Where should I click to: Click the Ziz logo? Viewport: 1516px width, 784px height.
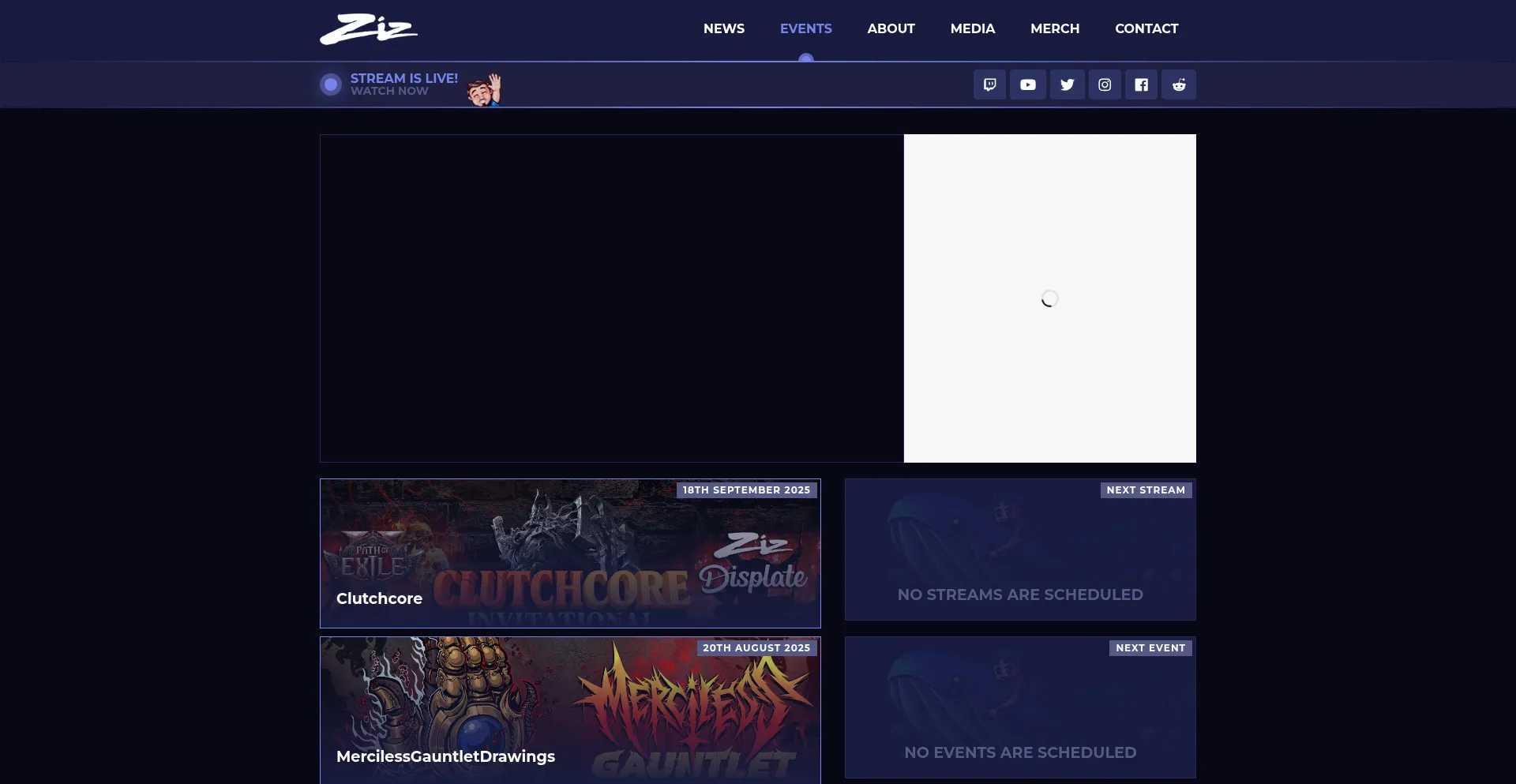click(368, 29)
